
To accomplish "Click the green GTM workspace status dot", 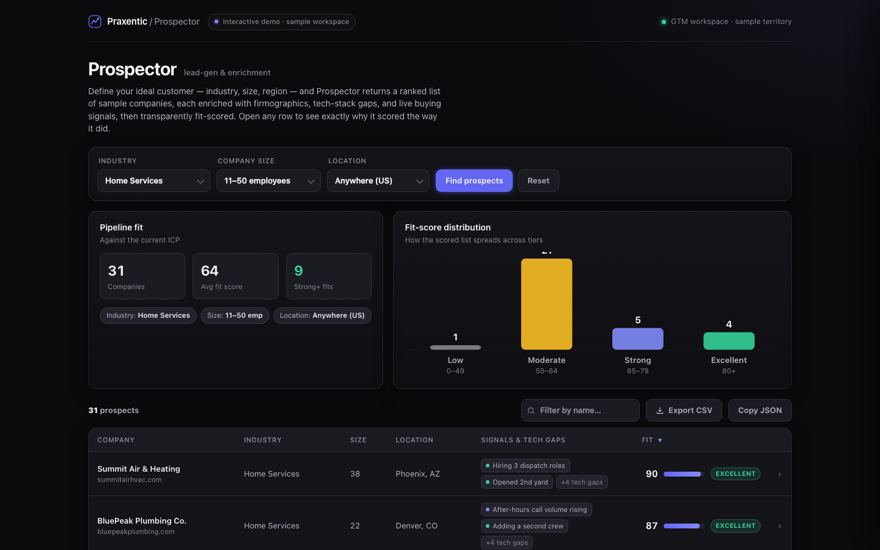I will pos(663,22).
